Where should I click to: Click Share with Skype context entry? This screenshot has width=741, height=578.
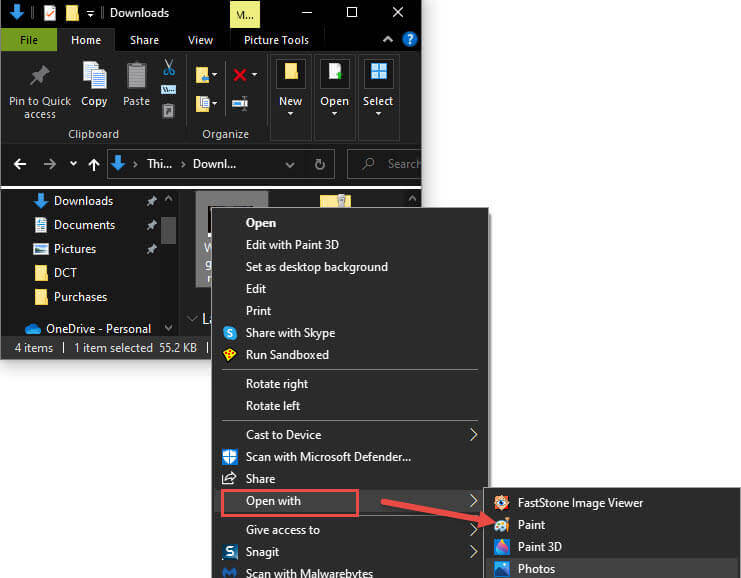pyautogui.click(x=350, y=333)
